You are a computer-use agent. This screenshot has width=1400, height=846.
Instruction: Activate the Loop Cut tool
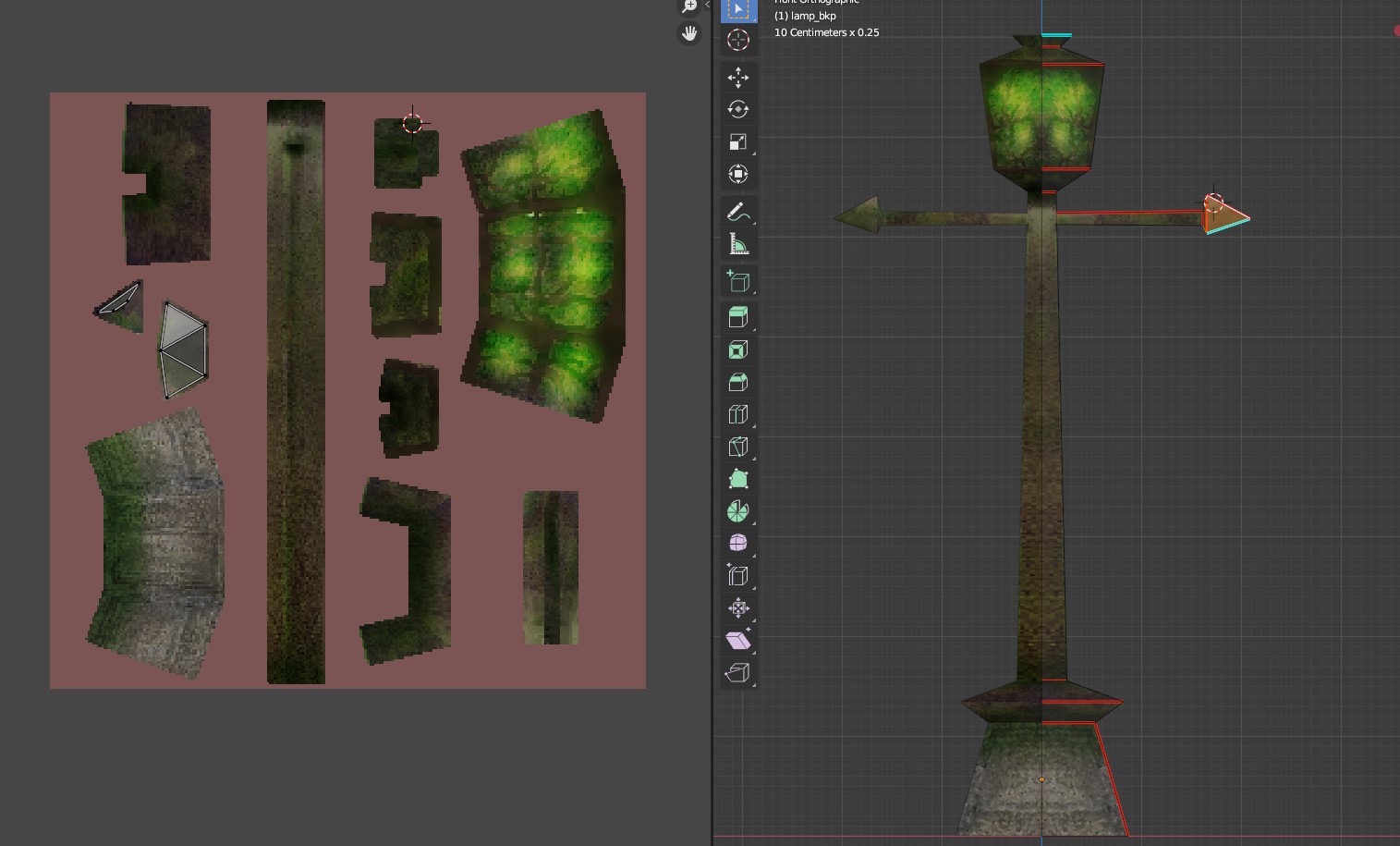[737, 414]
